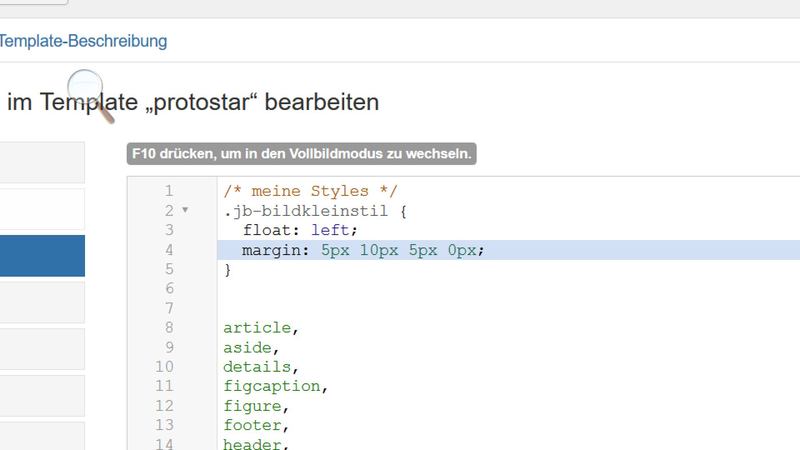Click line number 7 in gutter
The height and width of the screenshot is (450, 800).
169,308
